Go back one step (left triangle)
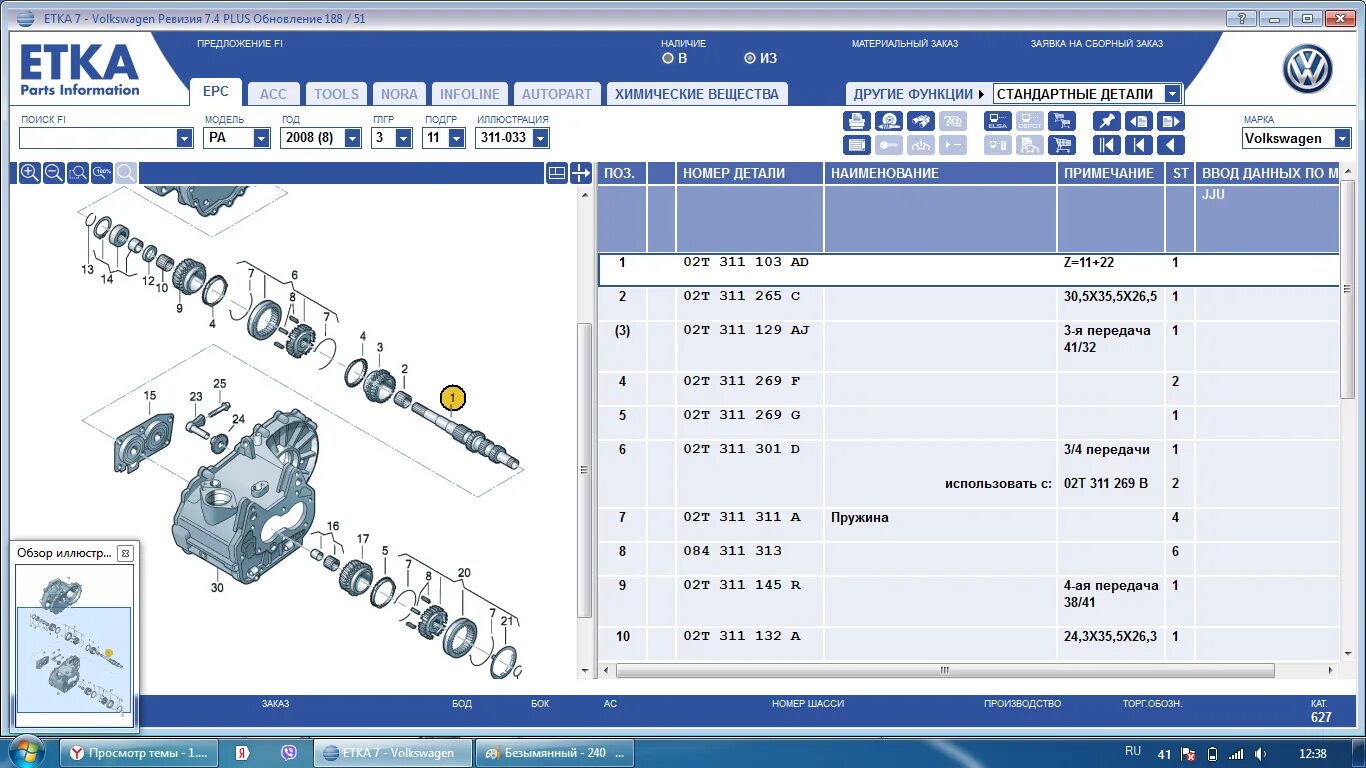The height and width of the screenshot is (768, 1366). pos(1171,145)
